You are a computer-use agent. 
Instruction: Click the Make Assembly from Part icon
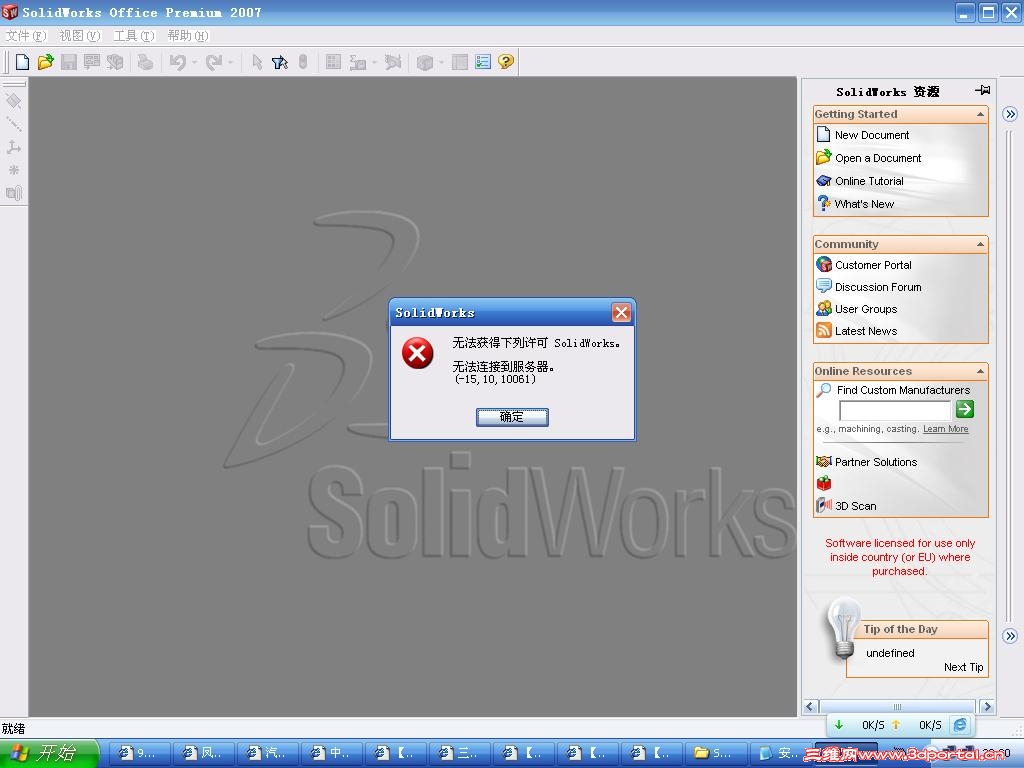pyautogui.click(x=115, y=62)
